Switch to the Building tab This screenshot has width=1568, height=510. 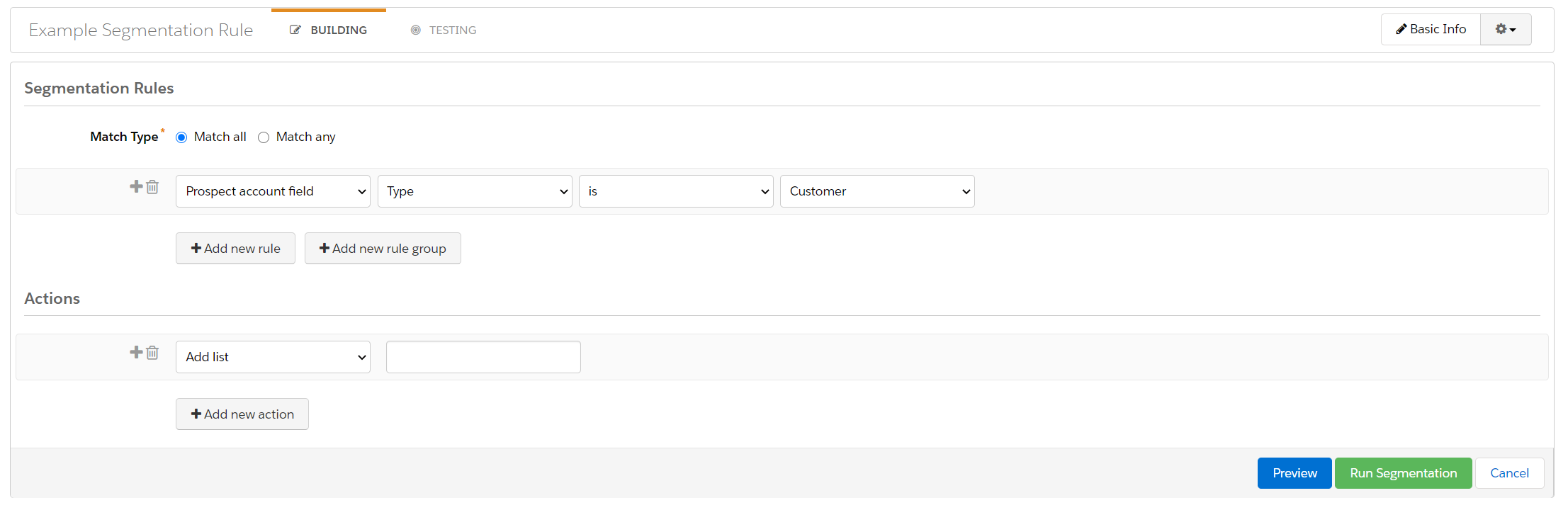tap(329, 30)
